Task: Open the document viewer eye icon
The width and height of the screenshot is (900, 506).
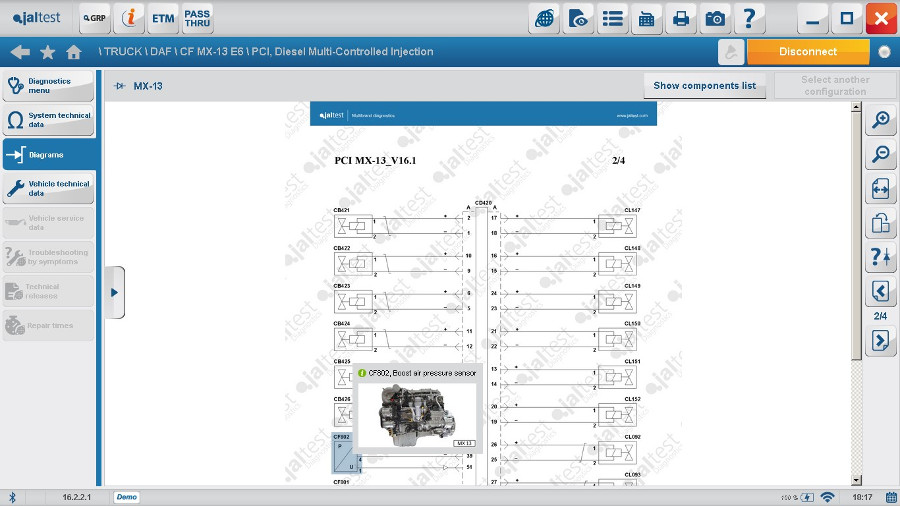Action: pos(578,18)
